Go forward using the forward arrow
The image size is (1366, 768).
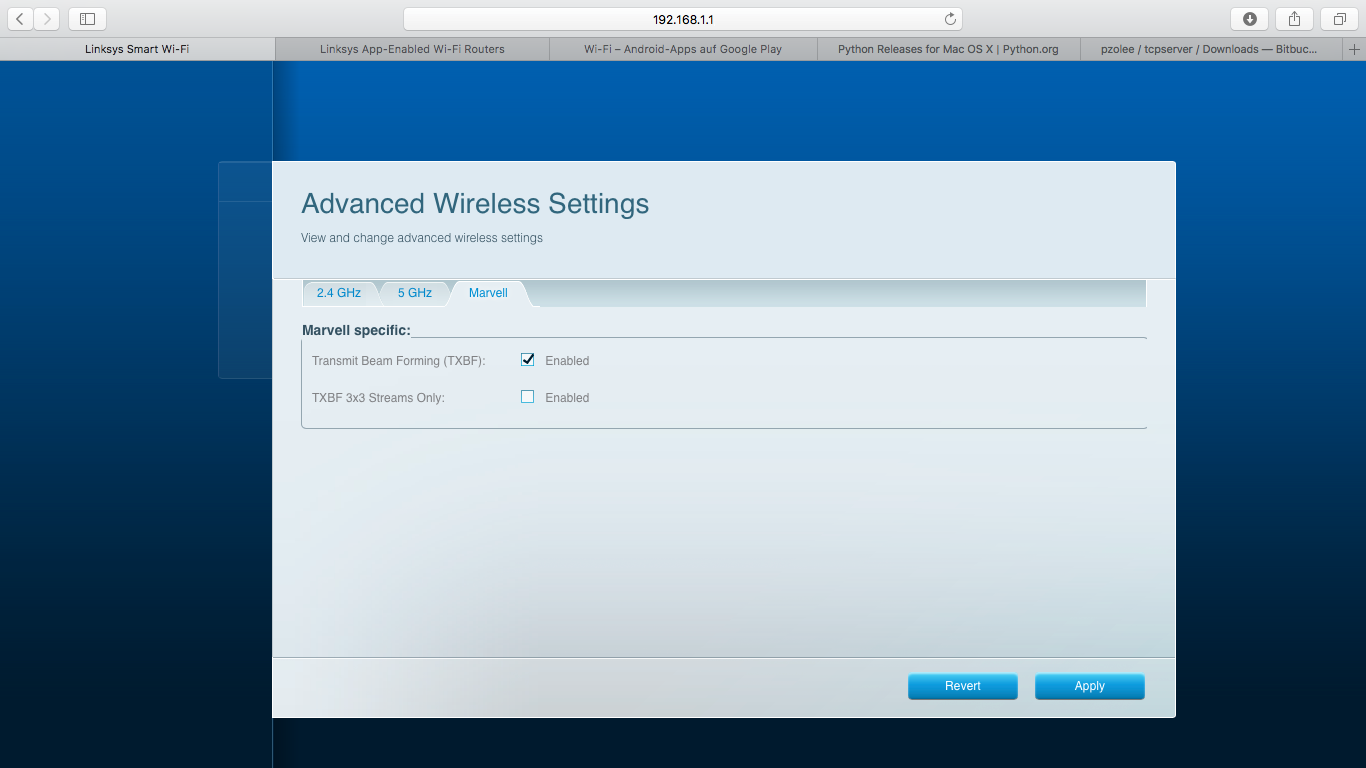tap(46, 18)
